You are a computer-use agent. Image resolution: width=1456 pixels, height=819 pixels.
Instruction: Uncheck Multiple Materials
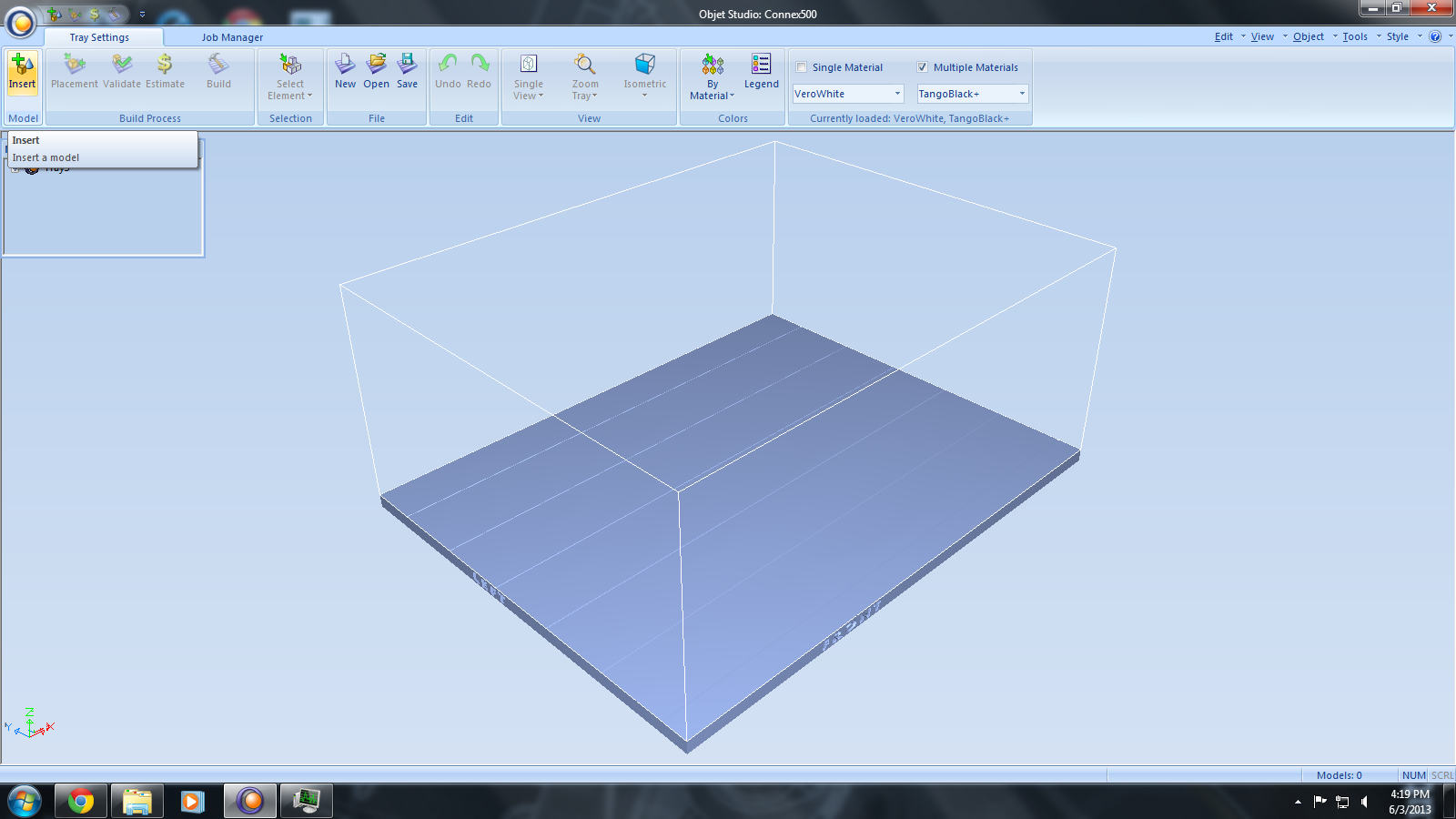[923, 66]
